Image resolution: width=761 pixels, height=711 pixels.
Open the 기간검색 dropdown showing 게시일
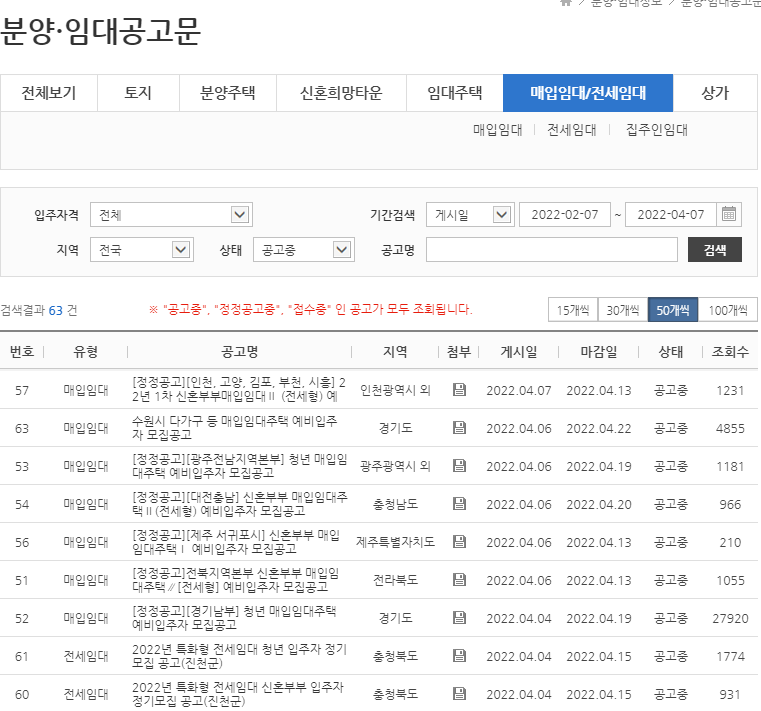(x=470, y=215)
